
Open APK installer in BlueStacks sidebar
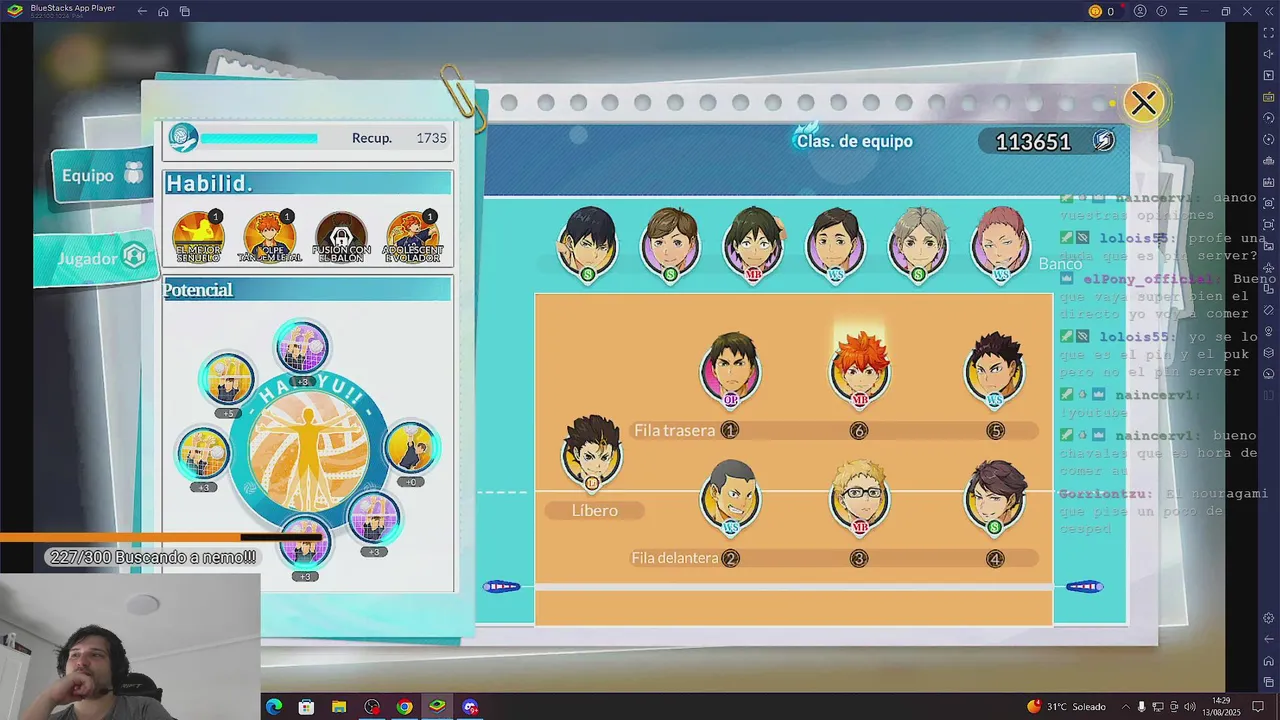1269,182
